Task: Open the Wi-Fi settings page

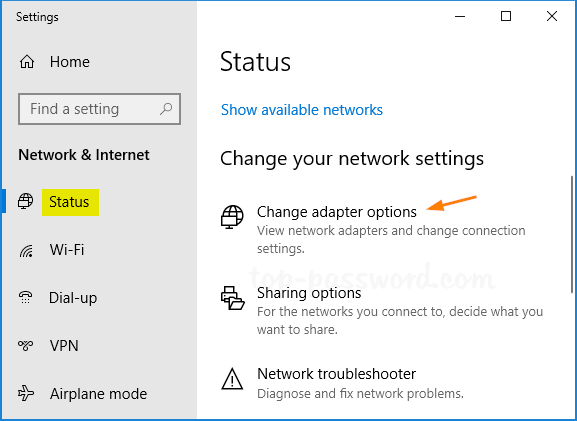Action: [67, 250]
